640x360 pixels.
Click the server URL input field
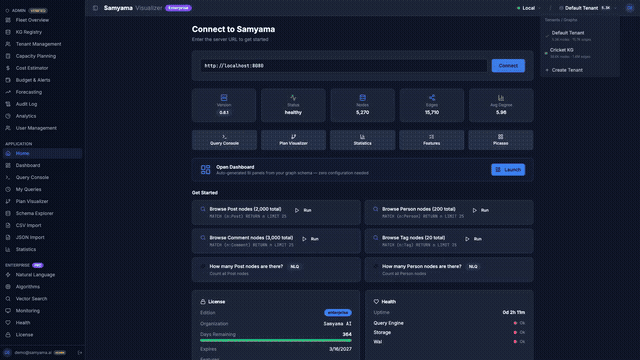344,66
